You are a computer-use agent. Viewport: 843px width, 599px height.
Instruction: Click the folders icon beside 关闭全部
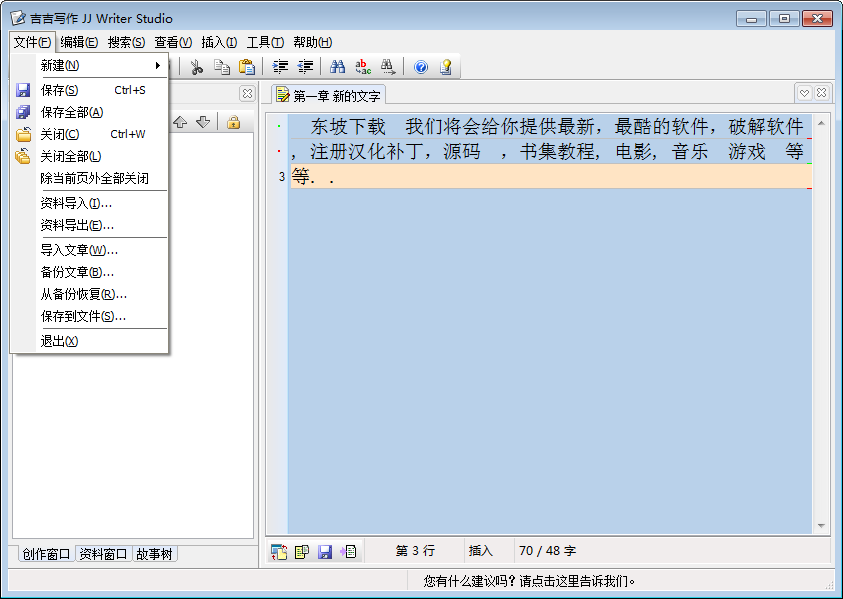point(23,156)
